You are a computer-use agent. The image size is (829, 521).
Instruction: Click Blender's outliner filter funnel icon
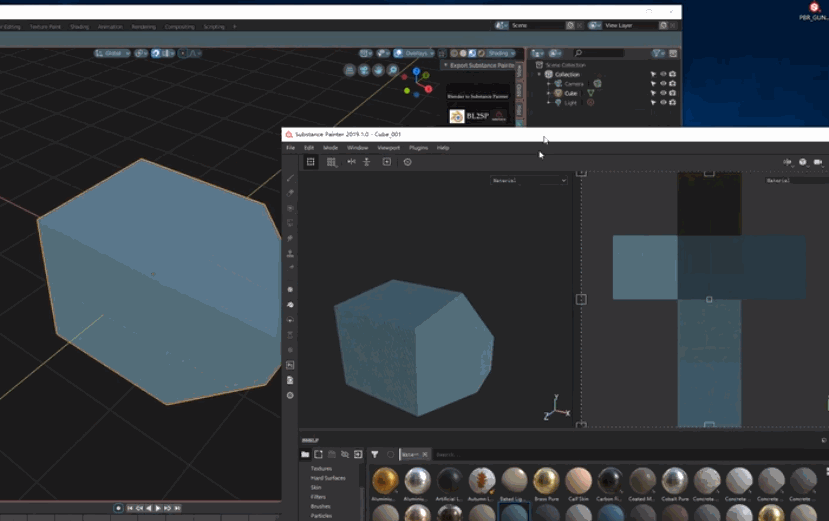[657, 53]
